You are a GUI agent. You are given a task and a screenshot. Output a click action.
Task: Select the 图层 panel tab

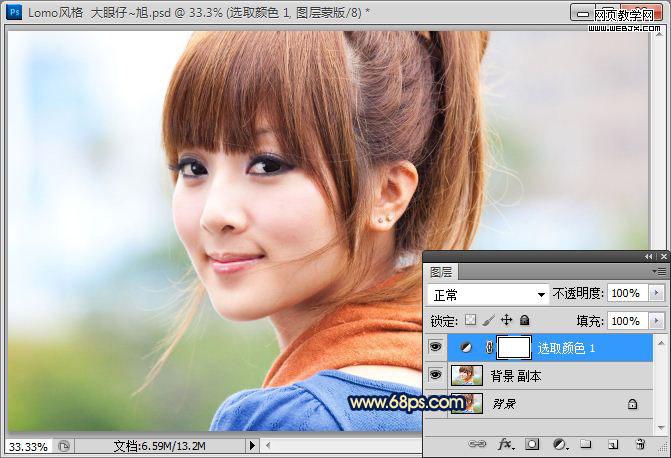441,272
